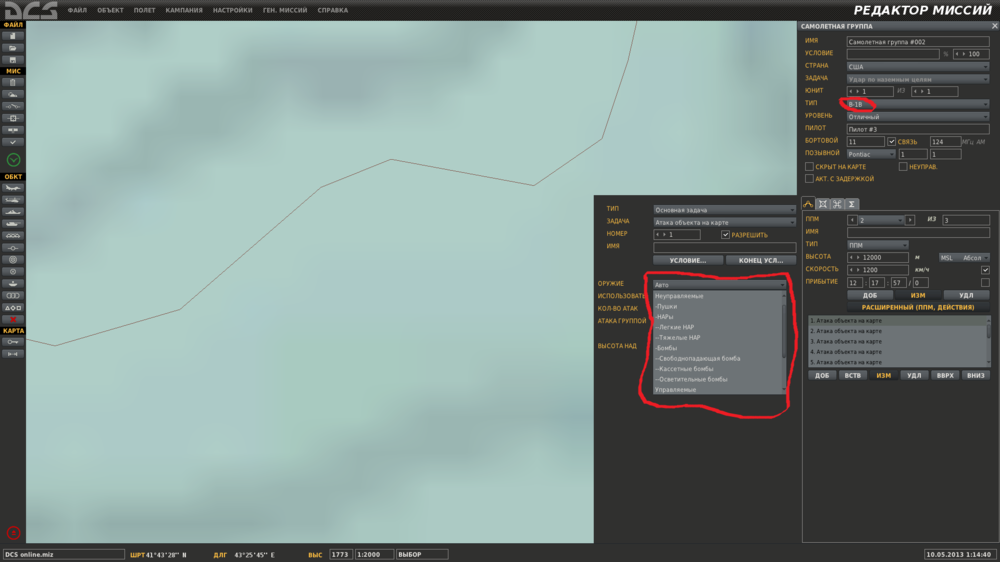The height and width of the screenshot is (562, 1000).
Task: Open the ТИП aircraft dropdown showing B-1B
Action: click(x=918, y=104)
